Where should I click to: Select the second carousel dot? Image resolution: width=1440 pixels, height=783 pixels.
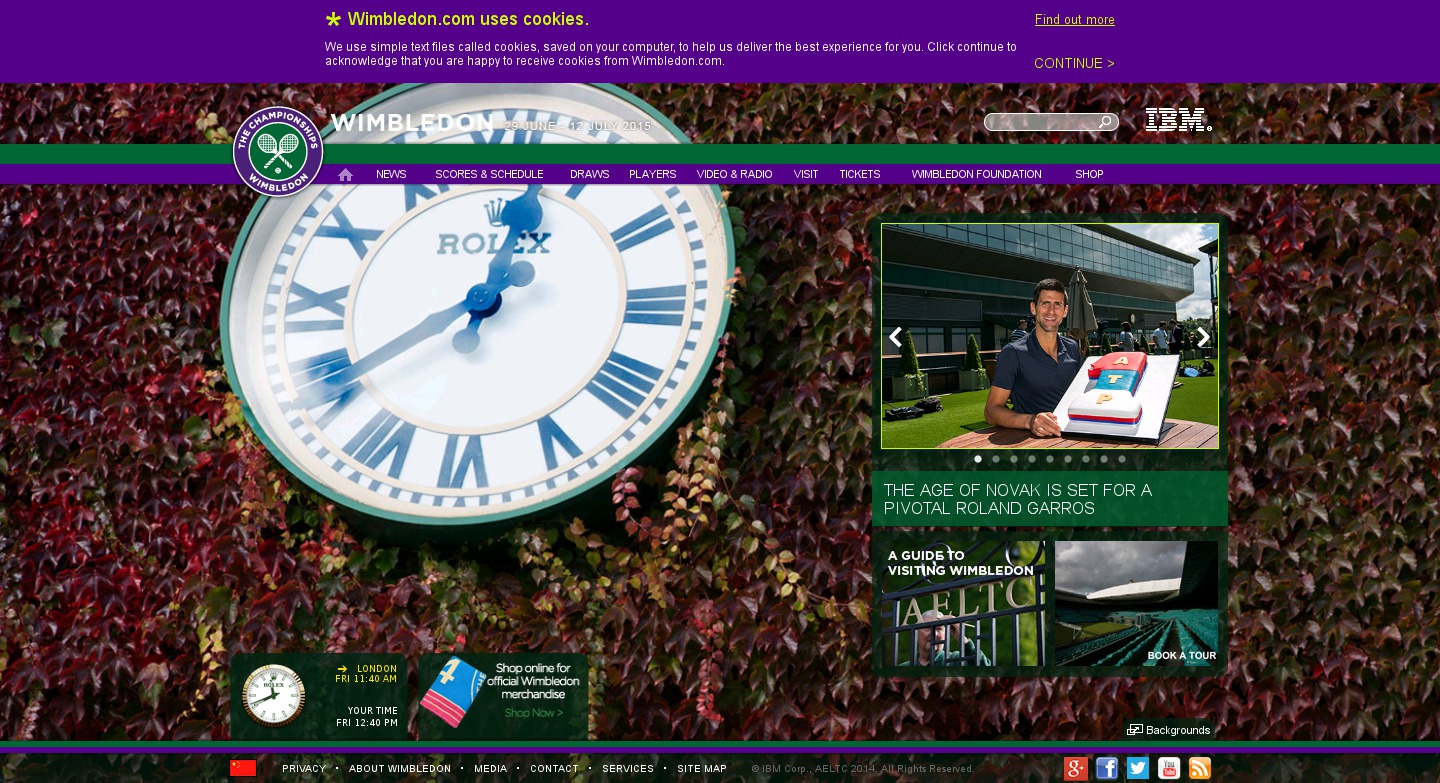point(996,459)
